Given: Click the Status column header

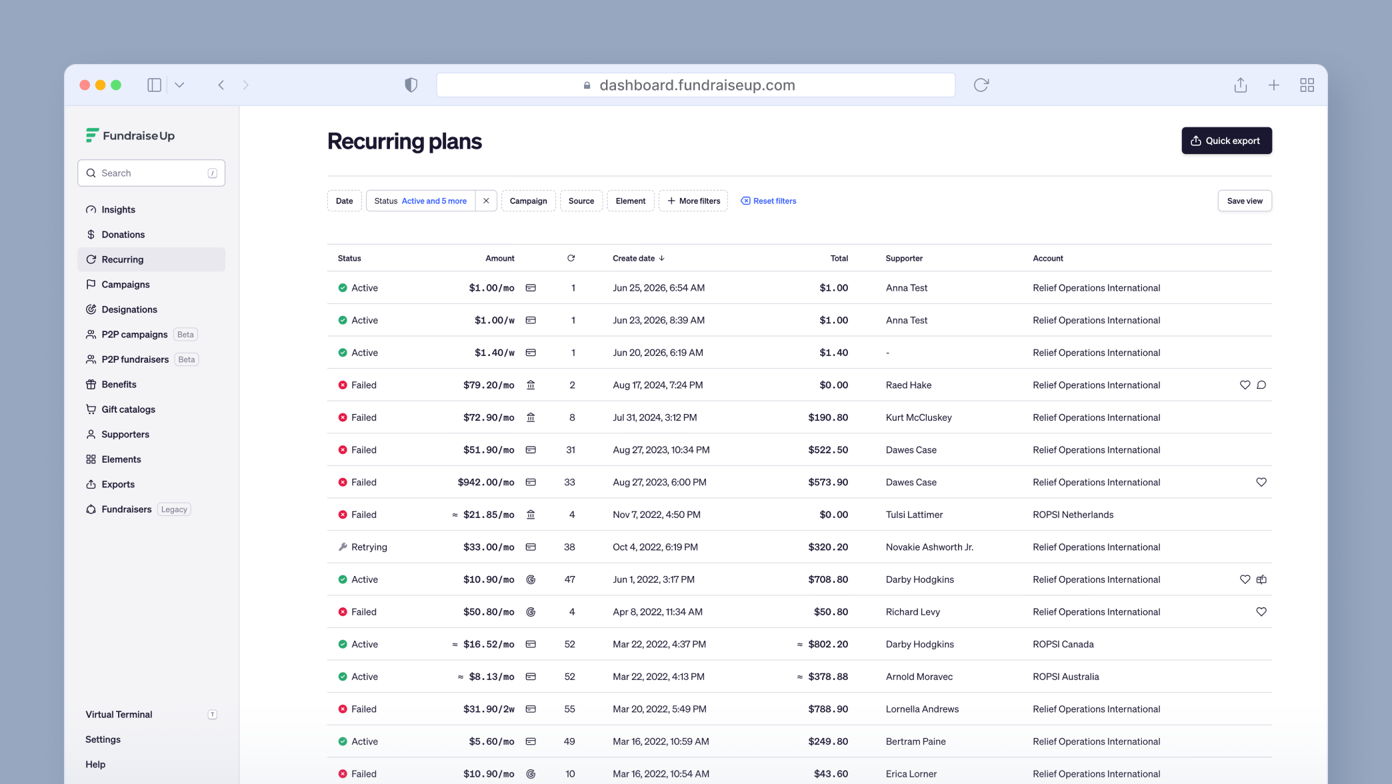Looking at the screenshot, I should [349, 258].
